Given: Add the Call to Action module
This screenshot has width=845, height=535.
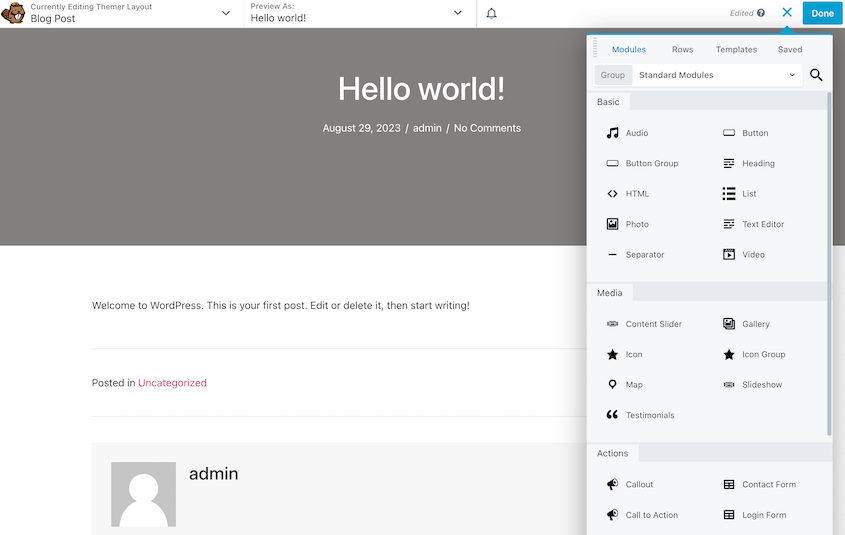Looking at the screenshot, I should [642, 515].
